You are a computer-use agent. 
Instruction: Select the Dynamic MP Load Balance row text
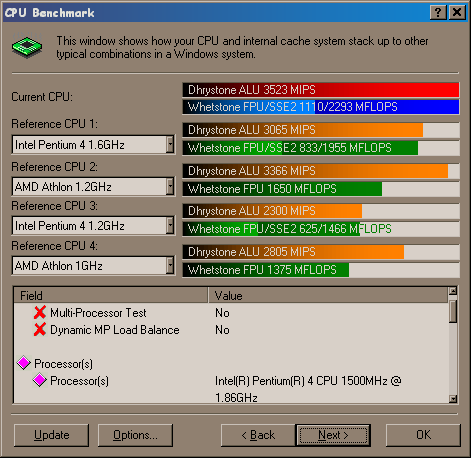[x=115, y=330]
